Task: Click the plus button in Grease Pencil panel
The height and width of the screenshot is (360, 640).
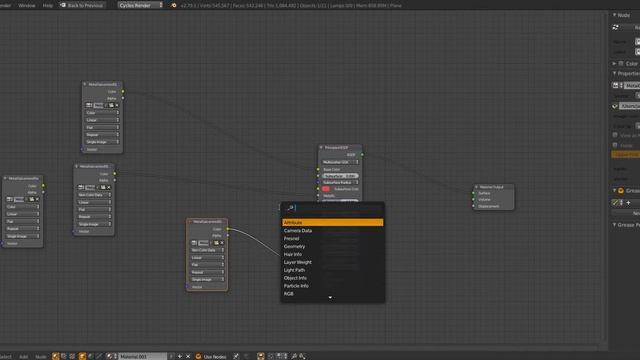Action: (629, 203)
